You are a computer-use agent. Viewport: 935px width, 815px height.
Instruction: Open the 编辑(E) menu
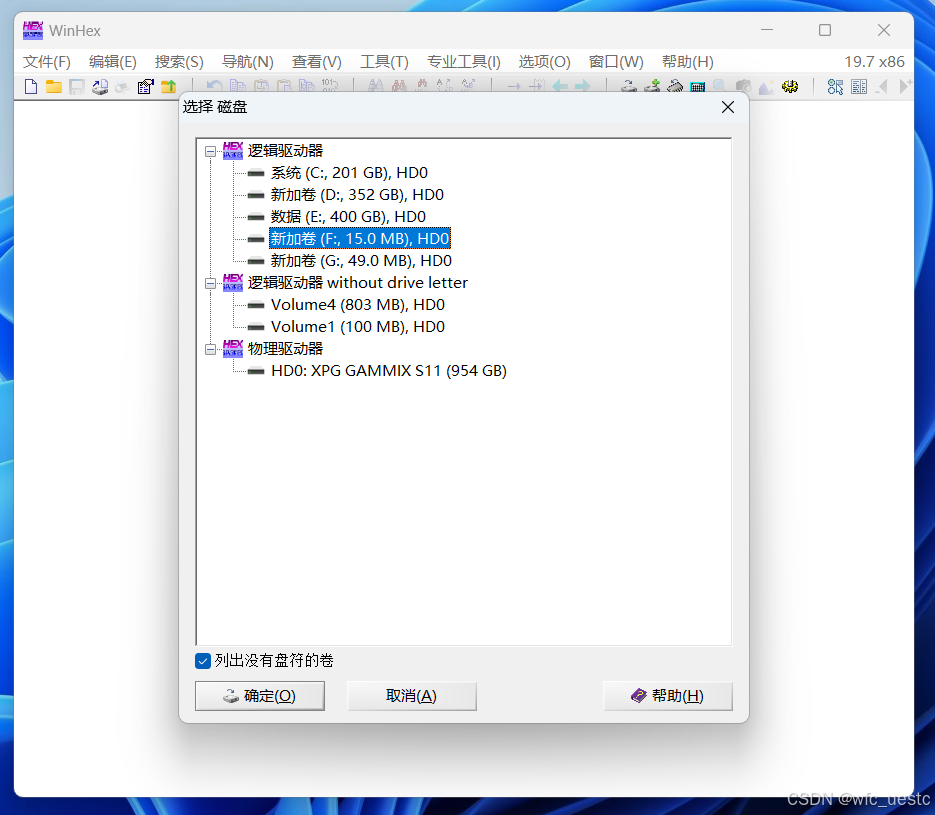click(x=112, y=61)
